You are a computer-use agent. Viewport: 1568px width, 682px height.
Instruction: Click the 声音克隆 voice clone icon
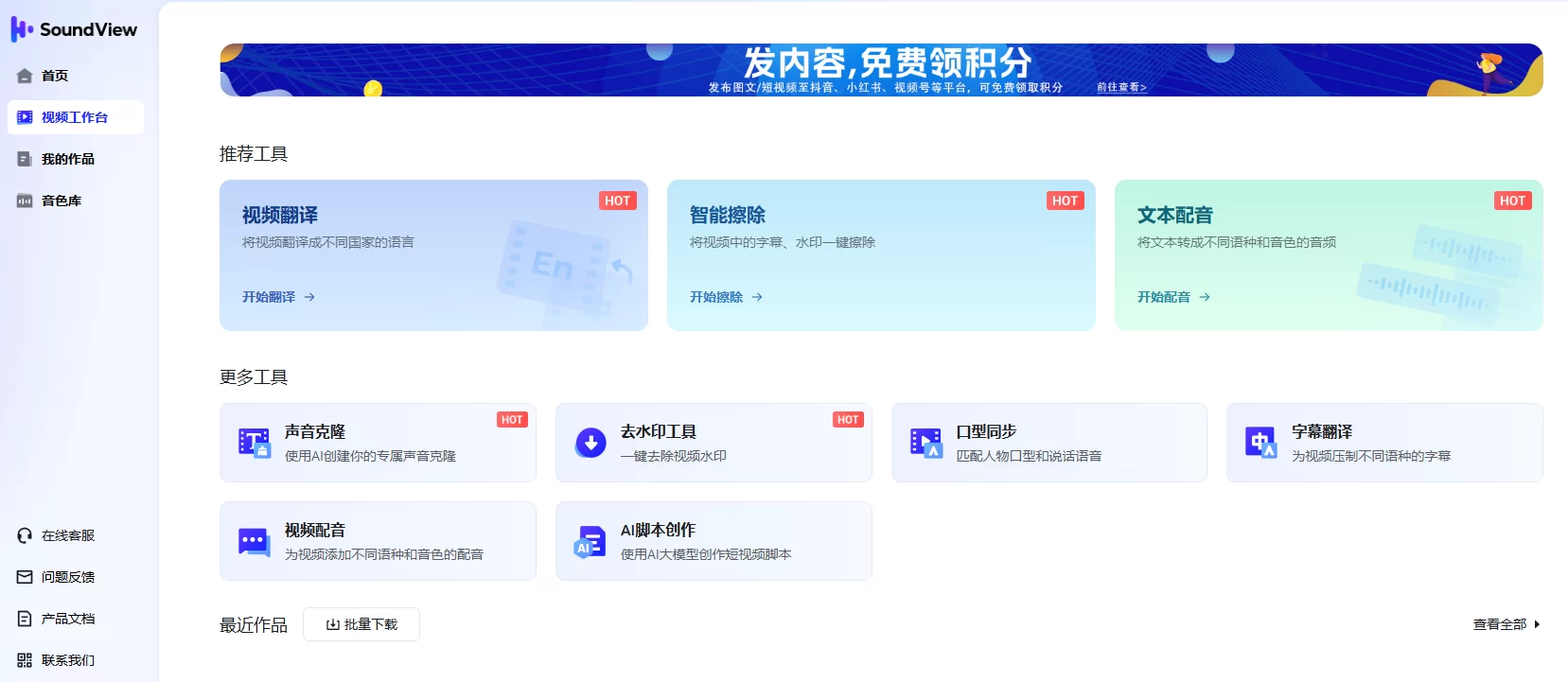[254, 443]
